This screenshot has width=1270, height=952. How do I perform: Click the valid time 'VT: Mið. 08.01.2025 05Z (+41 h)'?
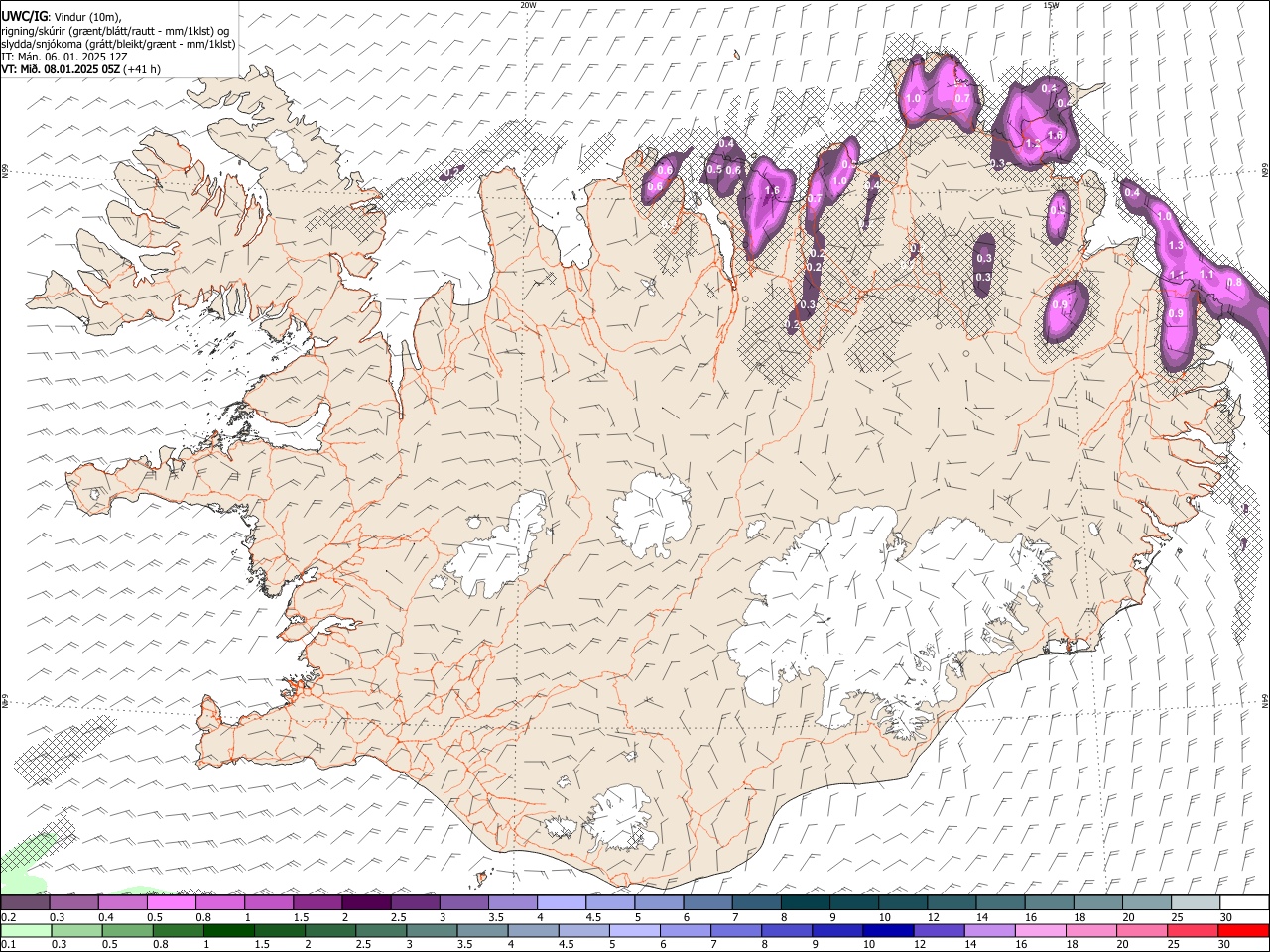coord(80,69)
